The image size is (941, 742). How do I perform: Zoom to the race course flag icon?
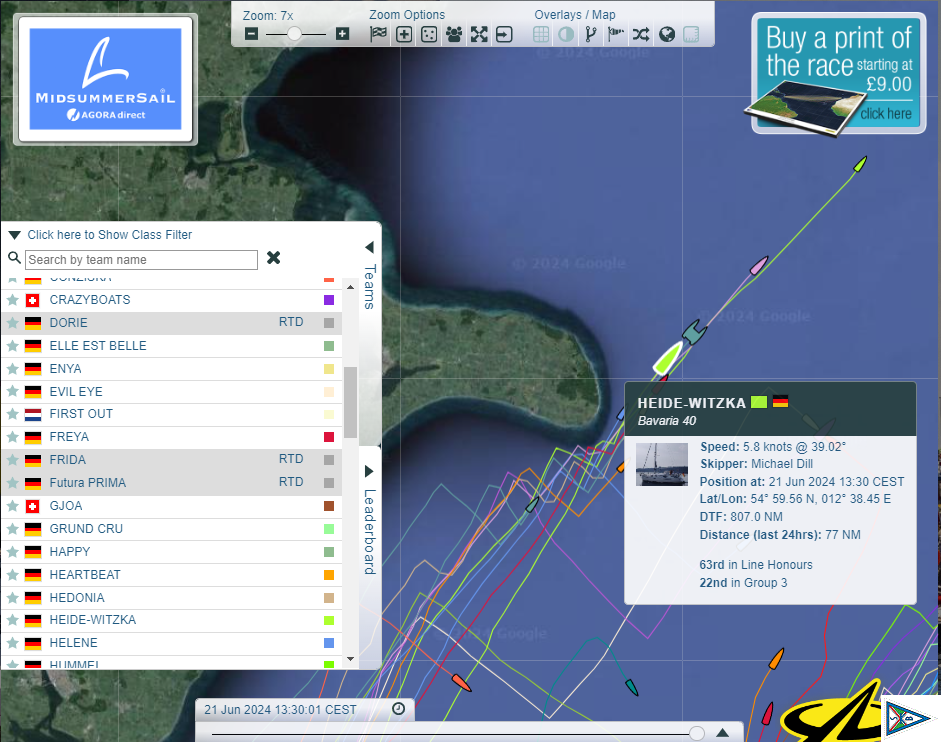378,34
